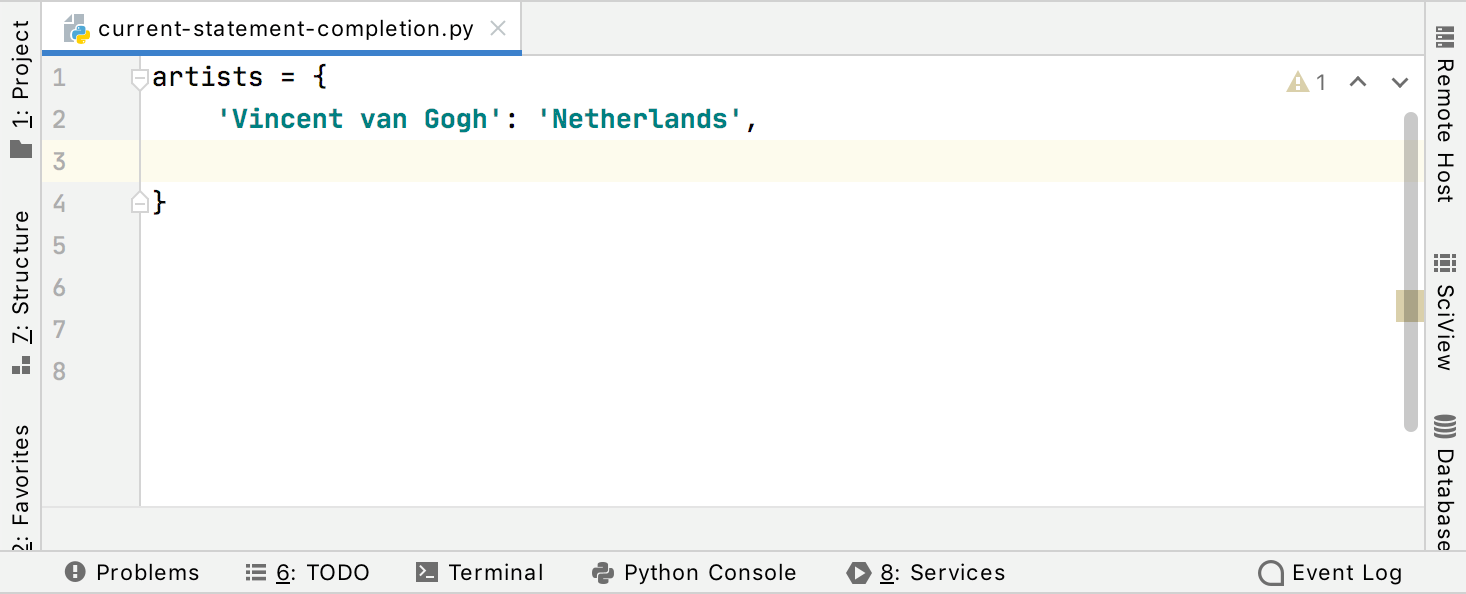Image resolution: width=1466 pixels, height=594 pixels.
Task: Open the Python Console tool window
Action: [x=694, y=572]
